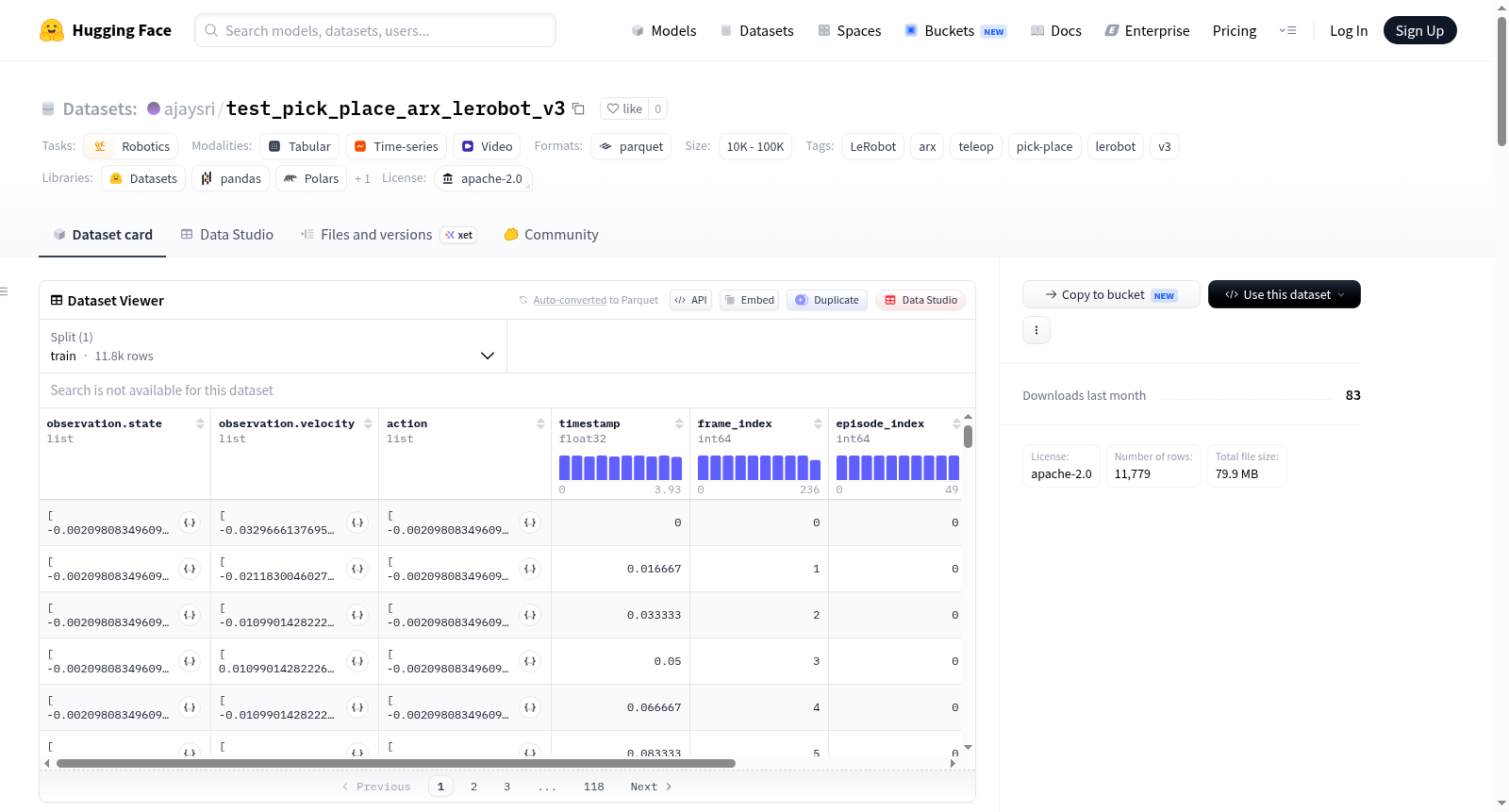
Task: Open Buckets in the navigation bar
Action: [x=955, y=30]
